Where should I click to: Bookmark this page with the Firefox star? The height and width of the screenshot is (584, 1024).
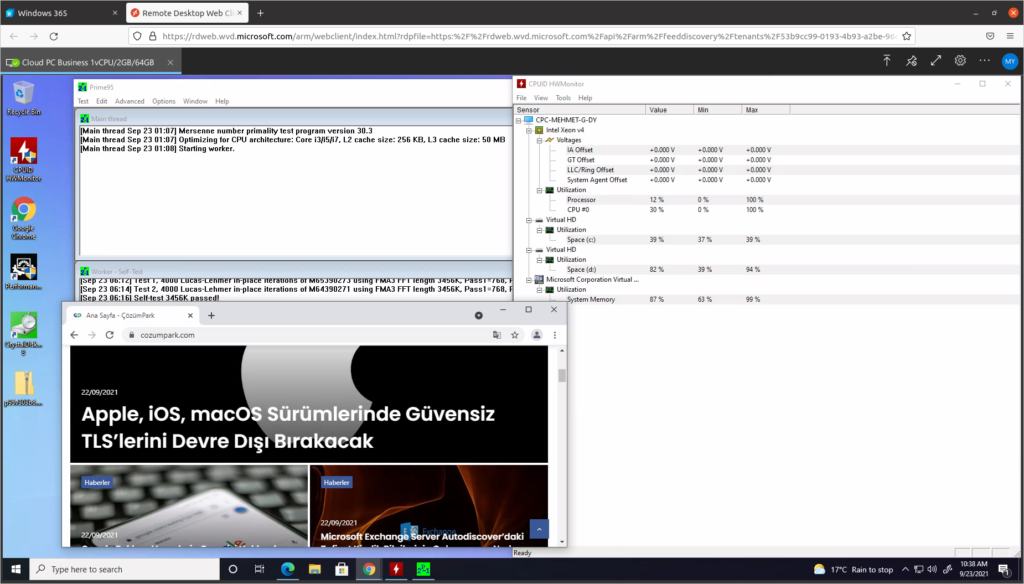point(906,37)
